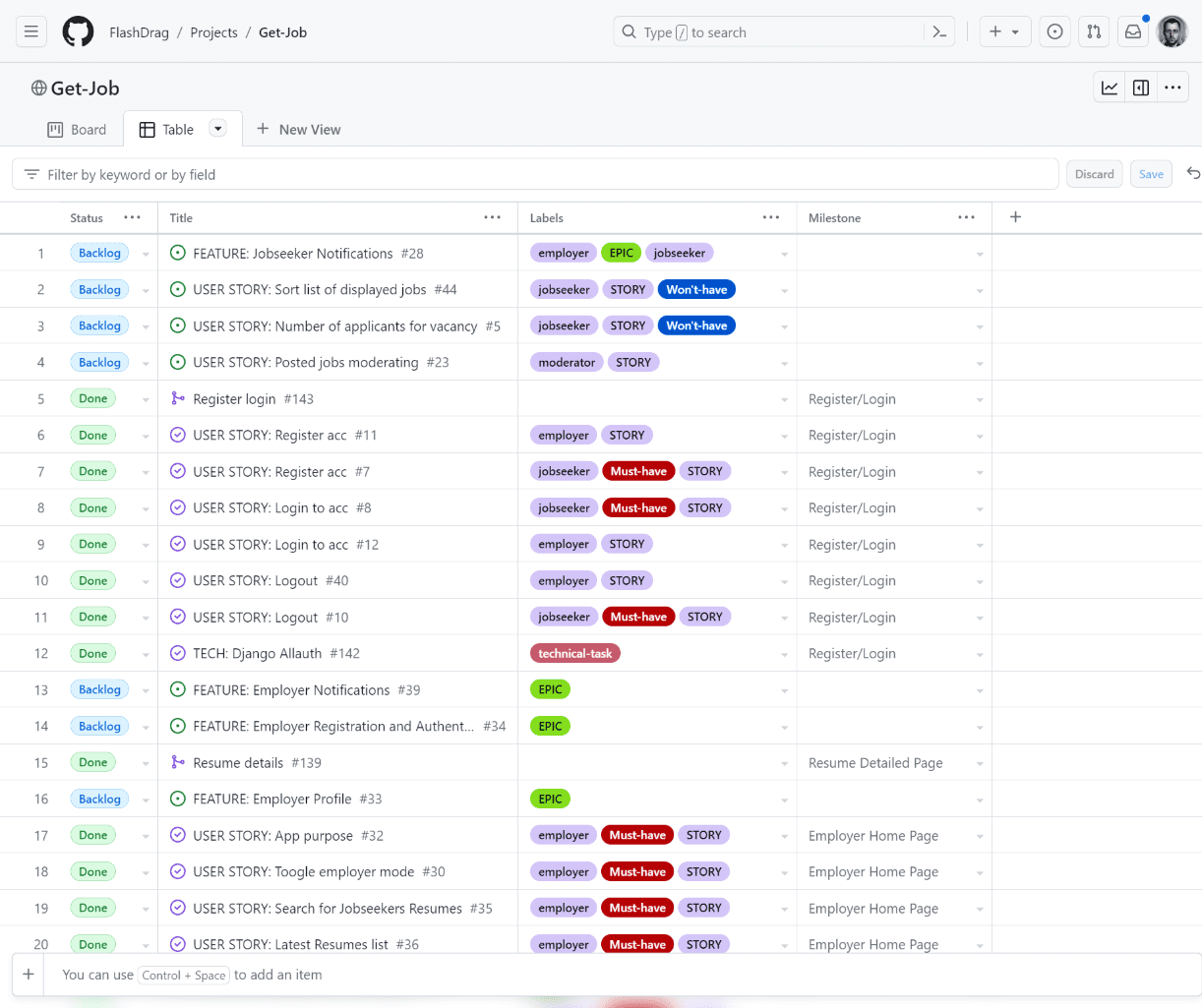Focus the Type to search field
Viewport: 1202px width, 1008px height.
click(x=785, y=32)
